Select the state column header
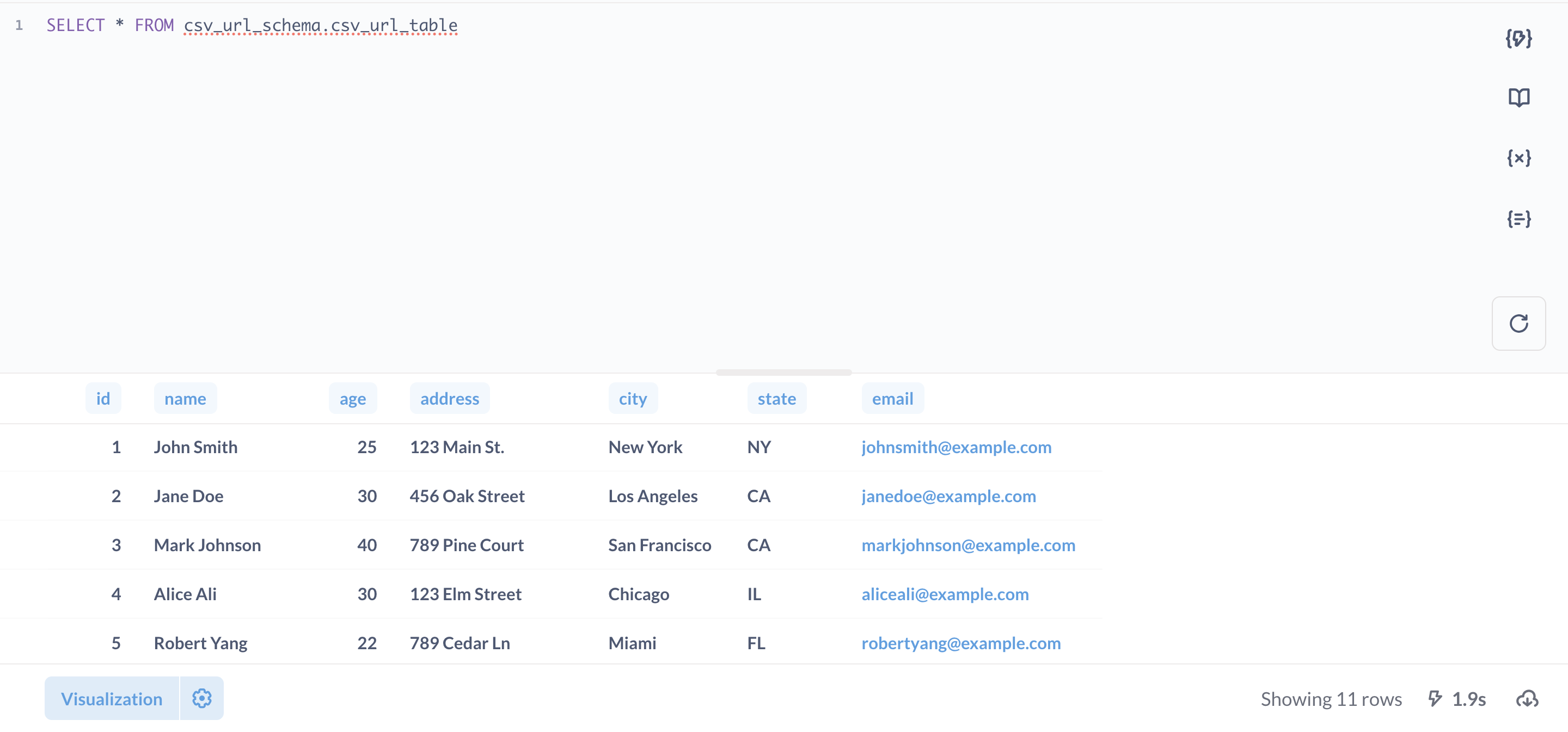 click(777, 398)
